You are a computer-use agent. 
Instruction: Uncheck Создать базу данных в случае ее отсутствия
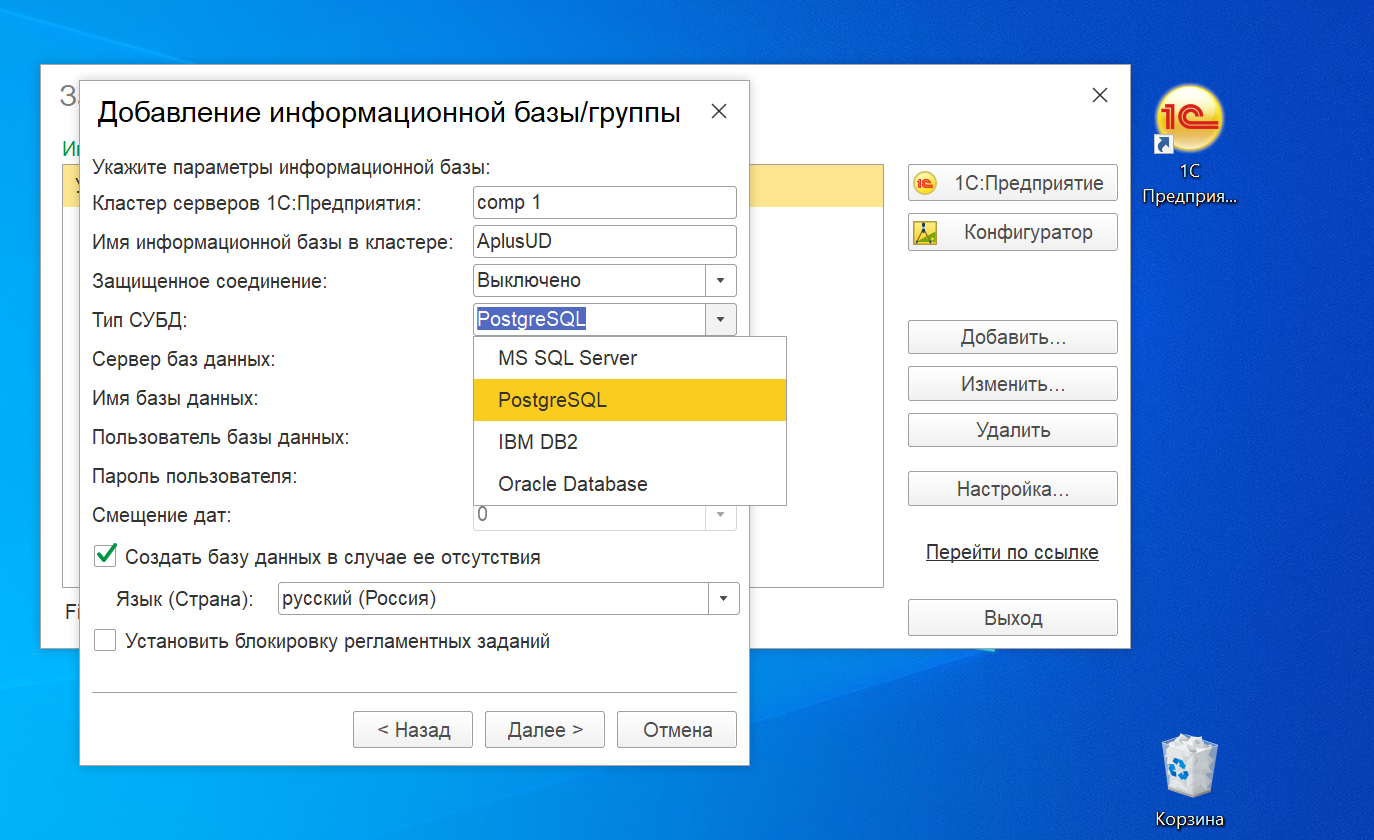click(105, 556)
